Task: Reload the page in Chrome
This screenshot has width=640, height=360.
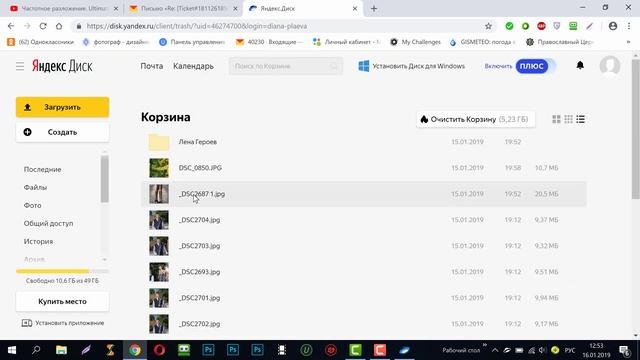Action: coord(43,26)
